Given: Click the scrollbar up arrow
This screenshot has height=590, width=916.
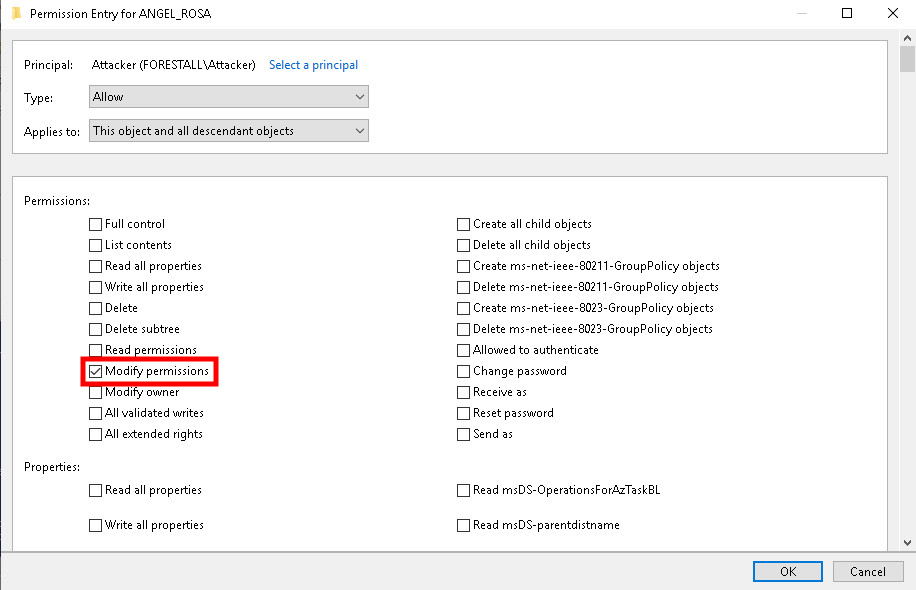Looking at the screenshot, I should click(x=907, y=39).
